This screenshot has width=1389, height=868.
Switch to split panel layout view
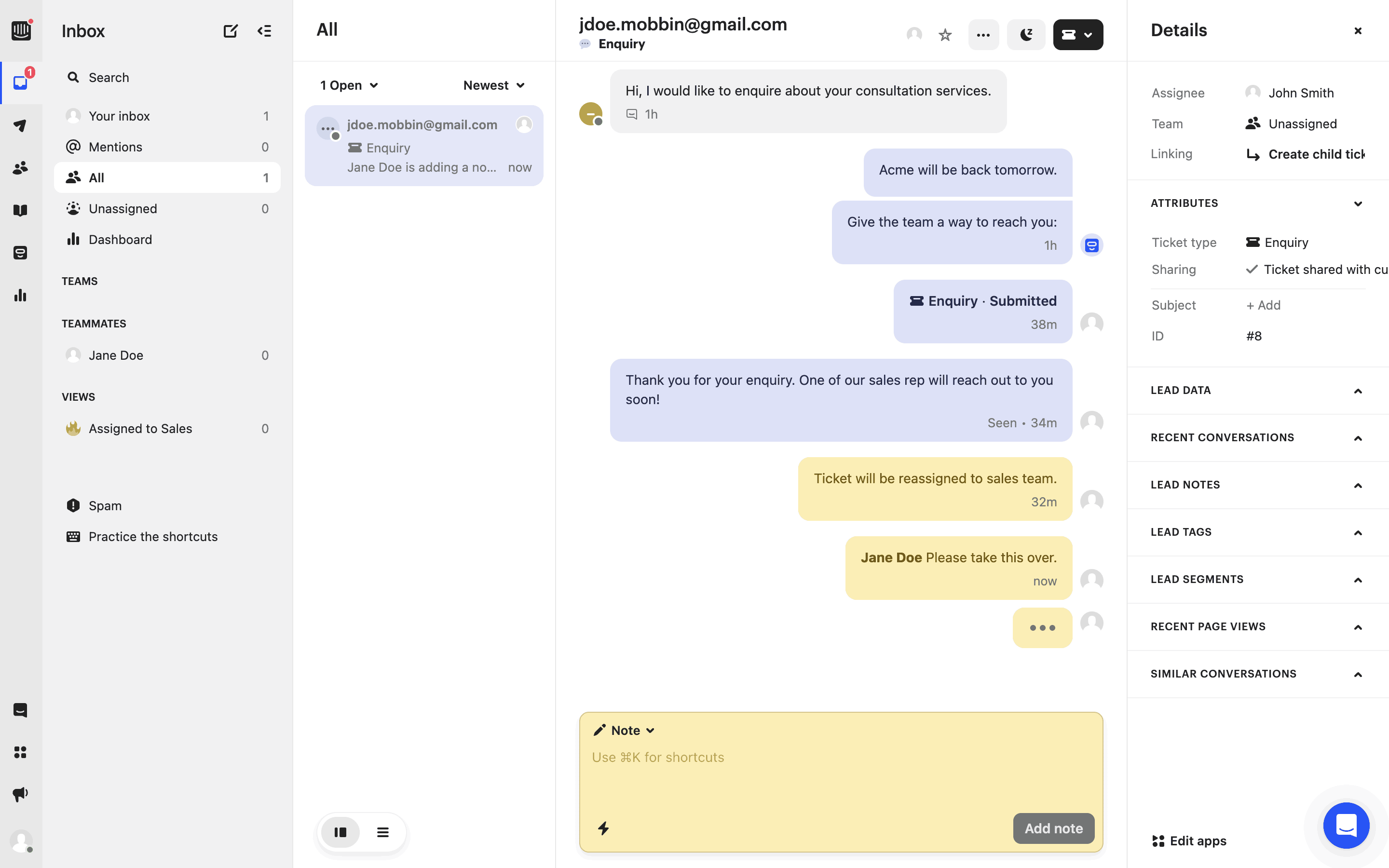(x=340, y=832)
